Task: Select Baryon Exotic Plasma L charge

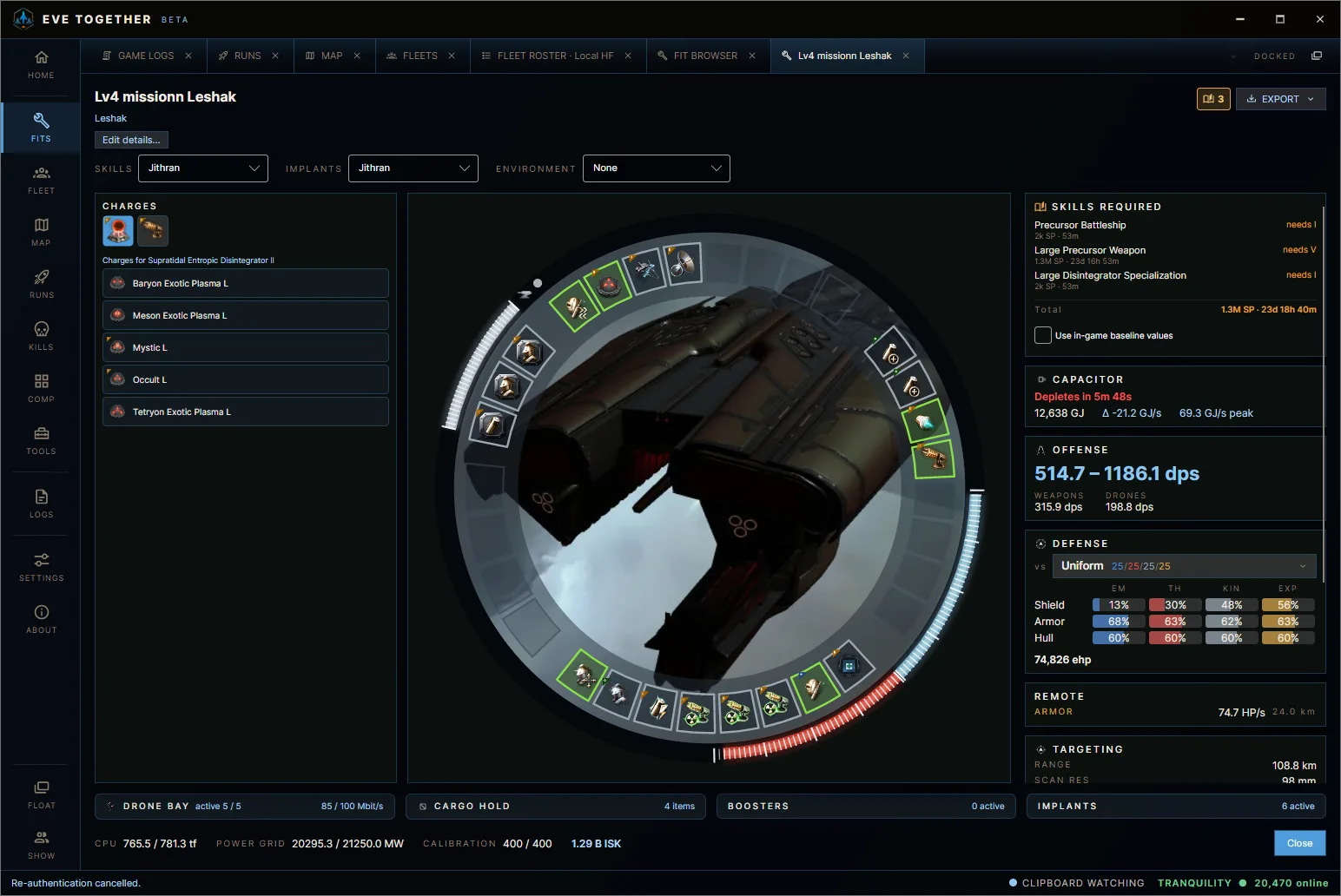Action: pos(246,284)
